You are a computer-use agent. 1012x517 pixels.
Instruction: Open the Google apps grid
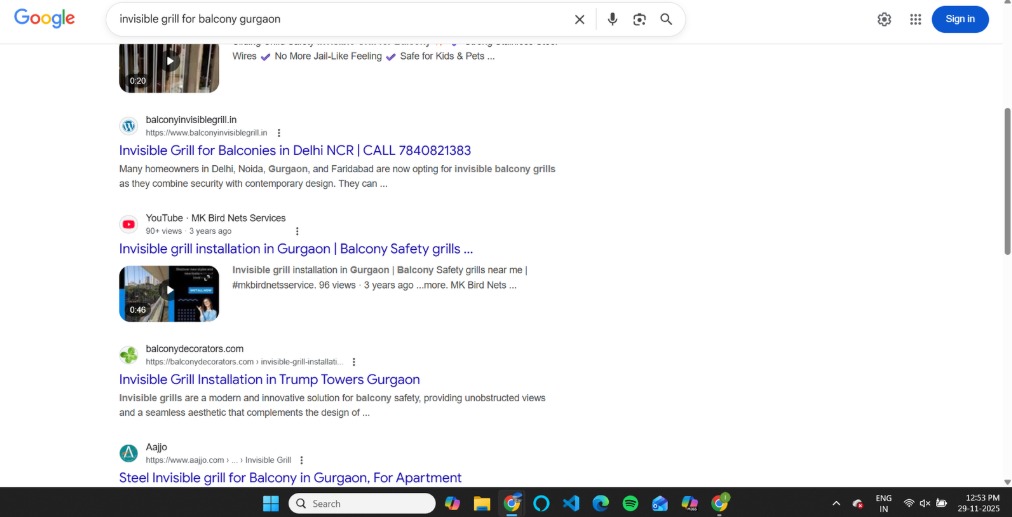coord(915,19)
